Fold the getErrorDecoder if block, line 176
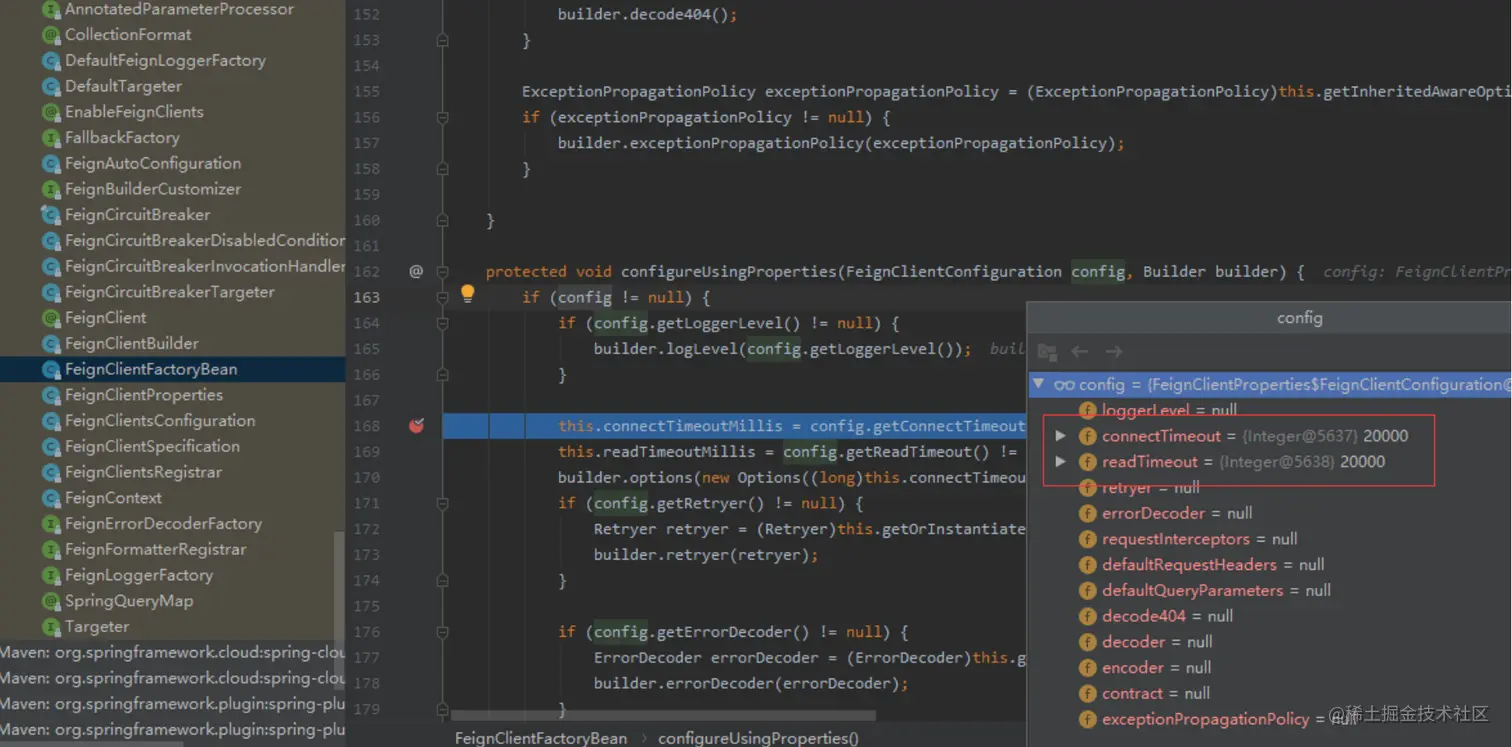The height and width of the screenshot is (747, 1512). 442,632
